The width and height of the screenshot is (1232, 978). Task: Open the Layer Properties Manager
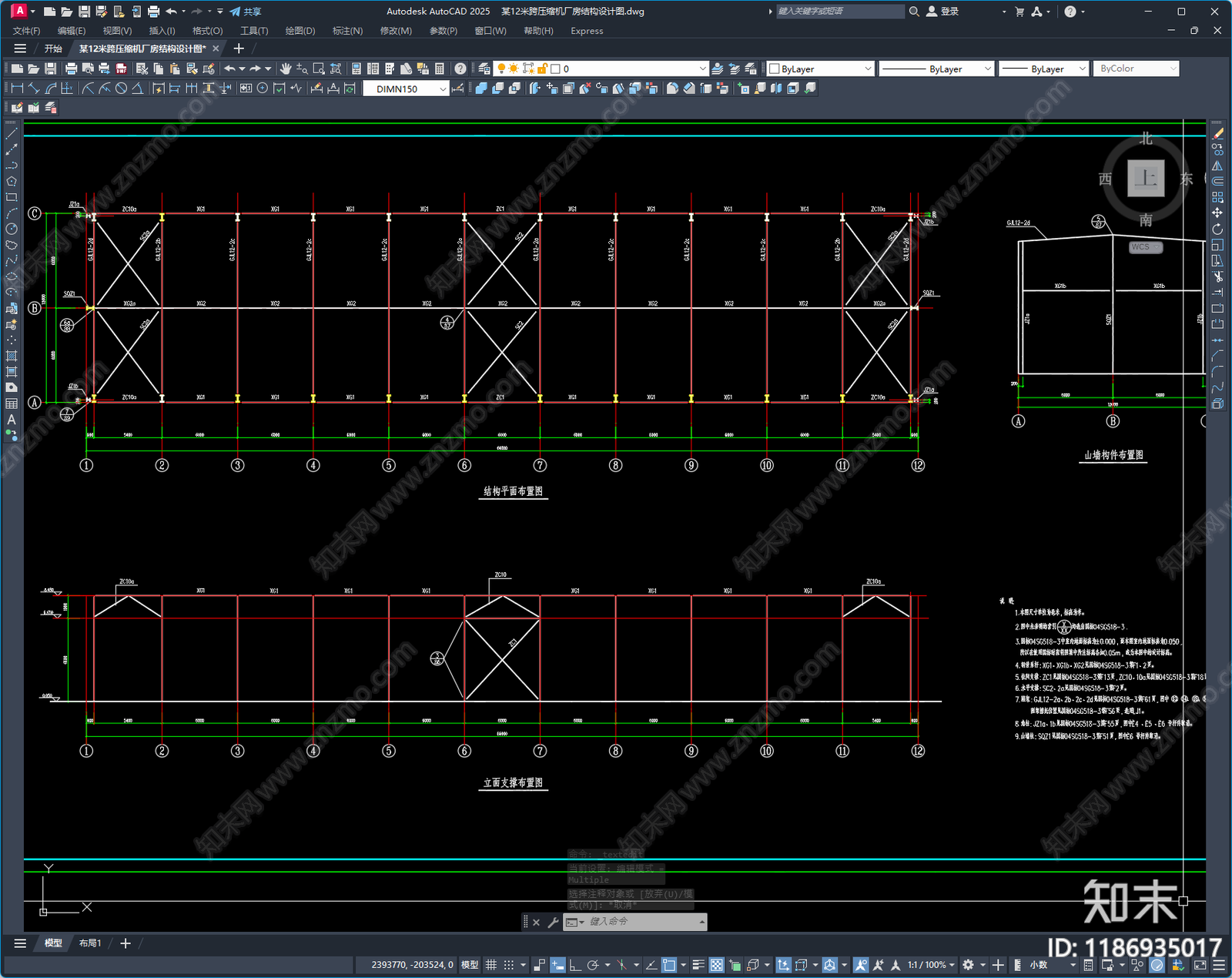tap(484, 69)
